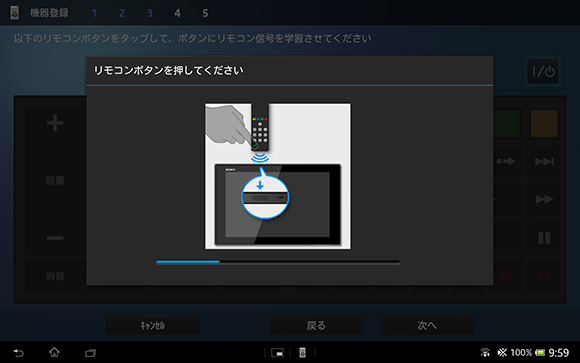The width and height of the screenshot is (580, 363).
Task: Tap the pause button
Action: click(544, 238)
